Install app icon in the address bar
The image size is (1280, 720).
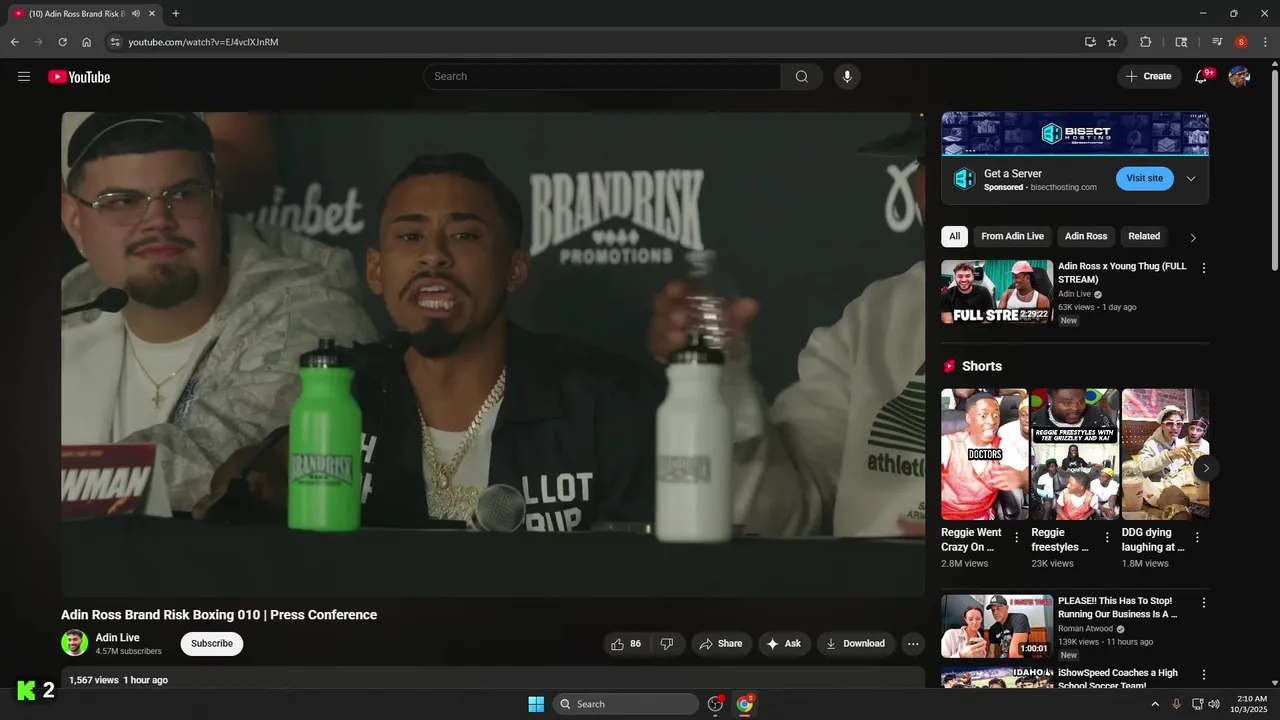click(1090, 42)
